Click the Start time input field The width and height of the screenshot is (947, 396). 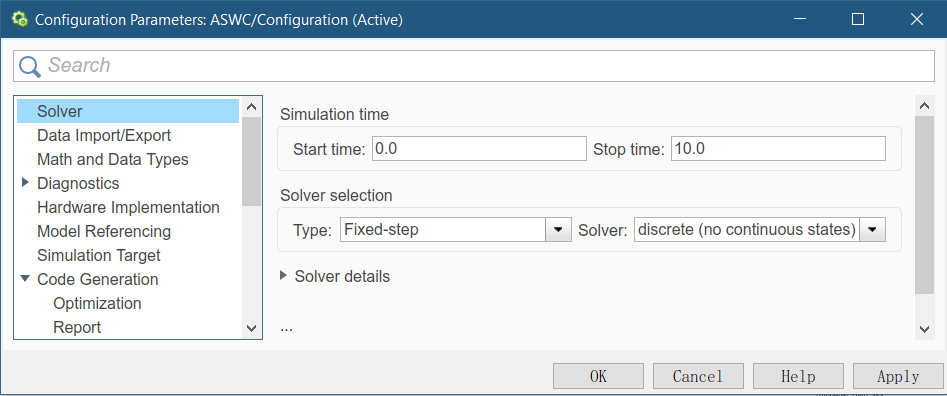pos(479,148)
